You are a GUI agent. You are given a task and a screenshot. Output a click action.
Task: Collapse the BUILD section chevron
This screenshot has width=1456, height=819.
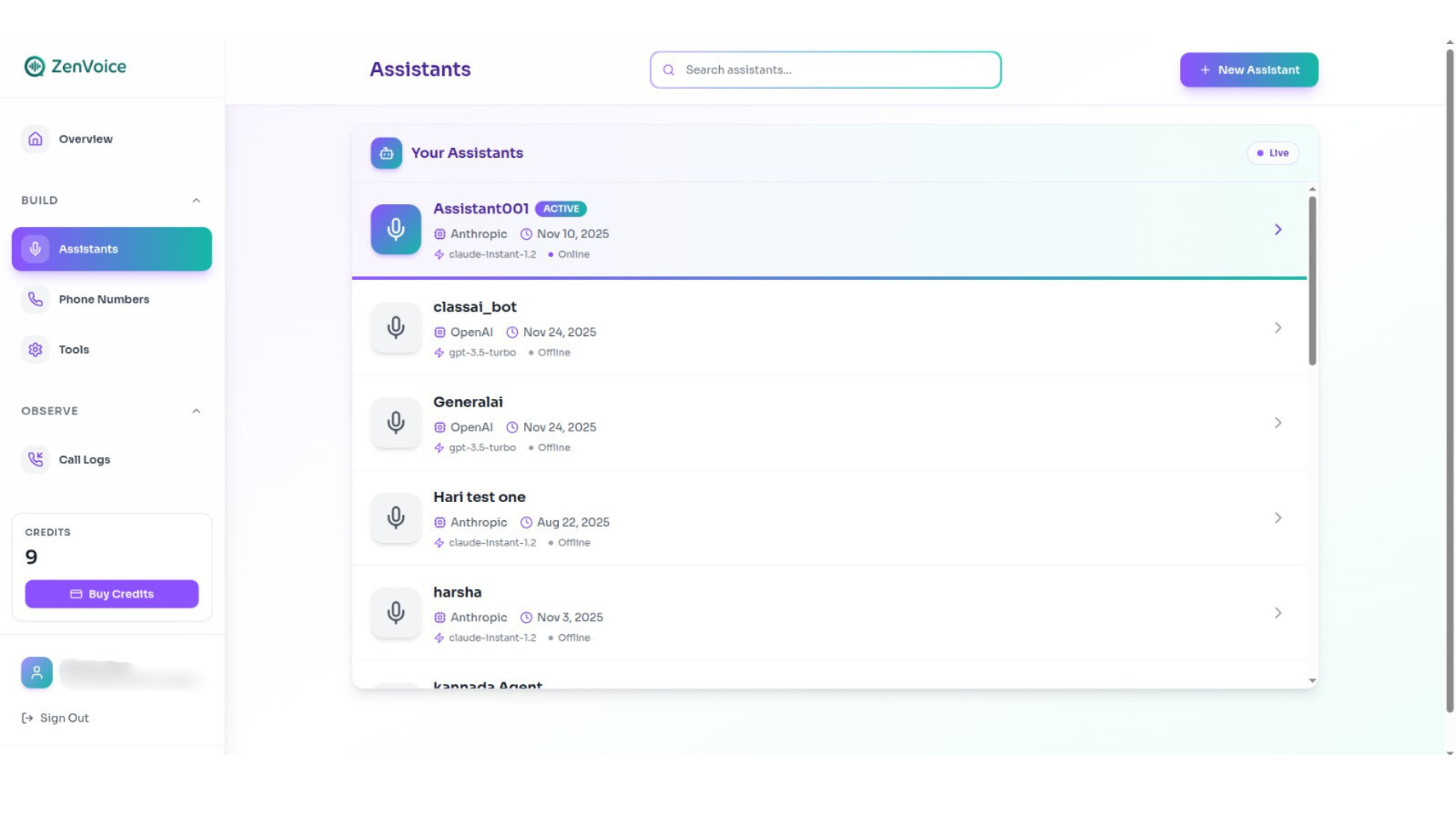(x=196, y=201)
